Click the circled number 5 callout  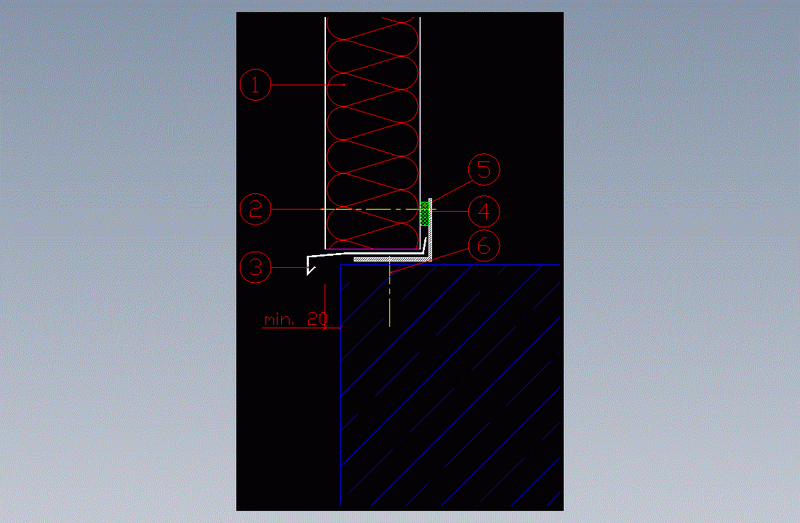click(x=484, y=170)
